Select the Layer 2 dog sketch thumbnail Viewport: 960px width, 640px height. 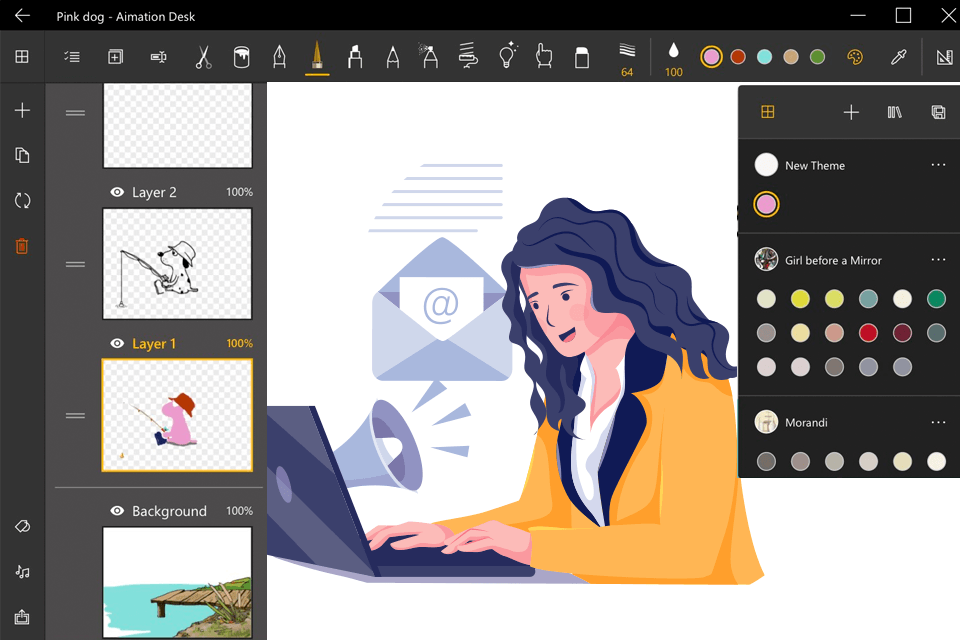tap(178, 264)
